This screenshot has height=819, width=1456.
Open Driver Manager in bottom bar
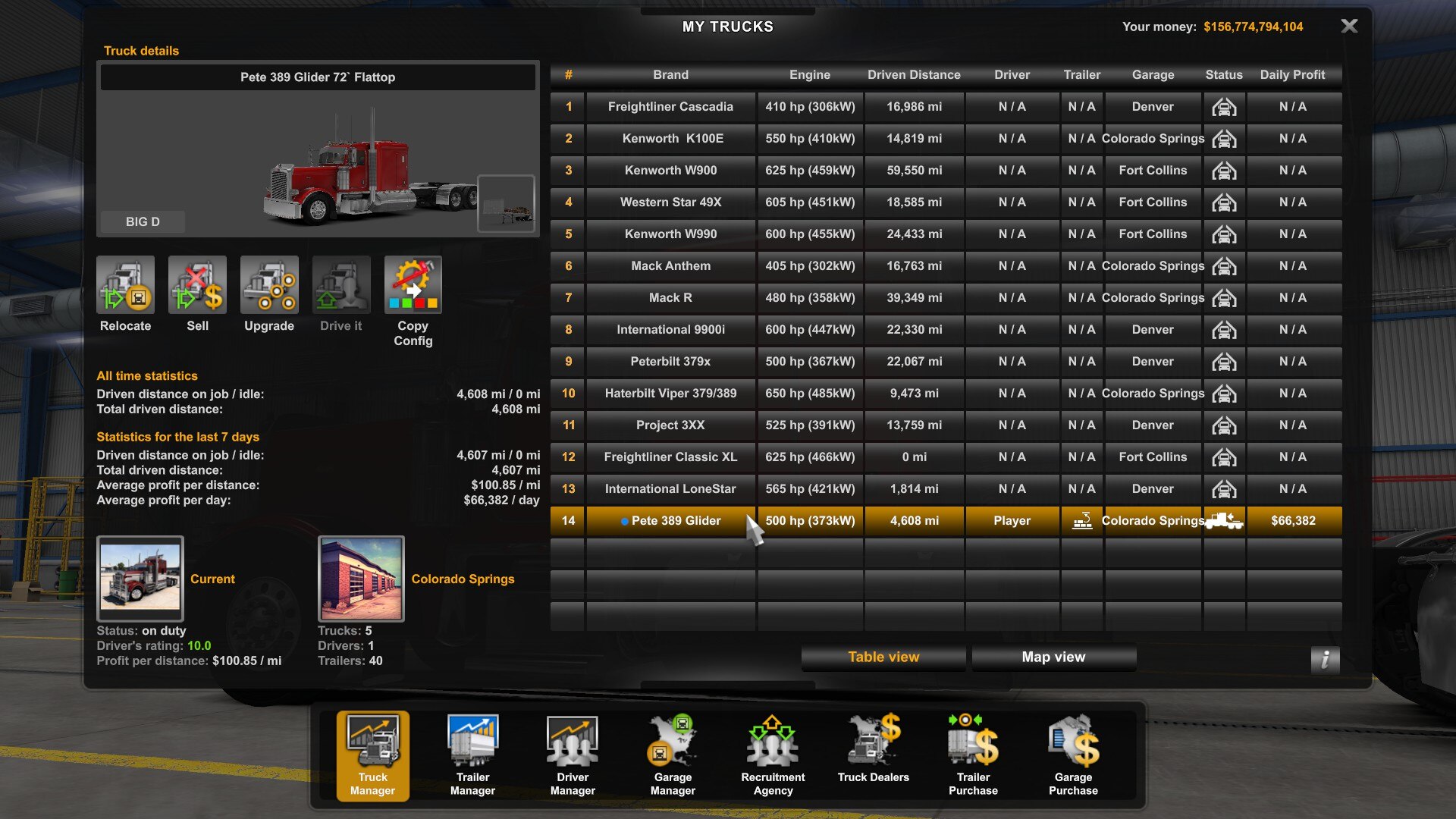click(x=573, y=755)
